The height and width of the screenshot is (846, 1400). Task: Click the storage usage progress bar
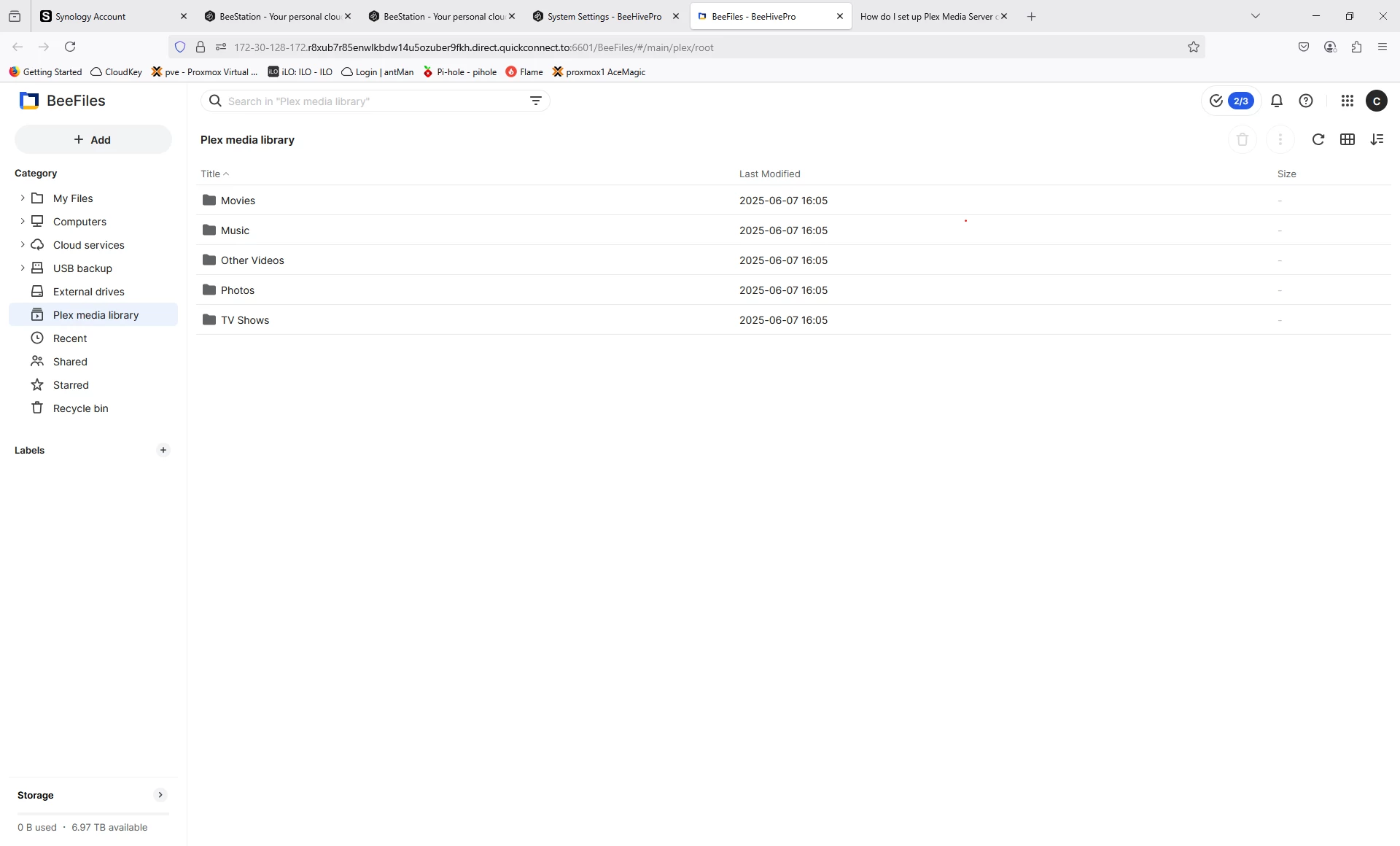pyautogui.click(x=93, y=813)
